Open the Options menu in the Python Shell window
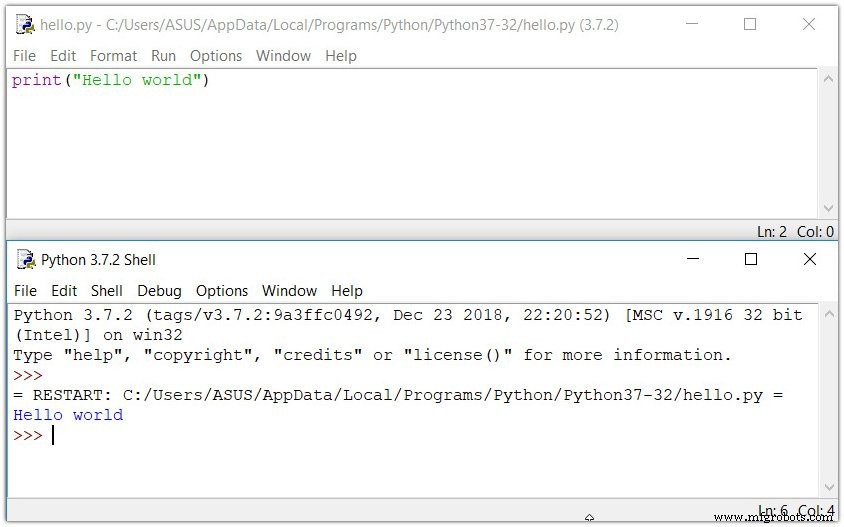The image size is (844, 527). [x=222, y=291]
